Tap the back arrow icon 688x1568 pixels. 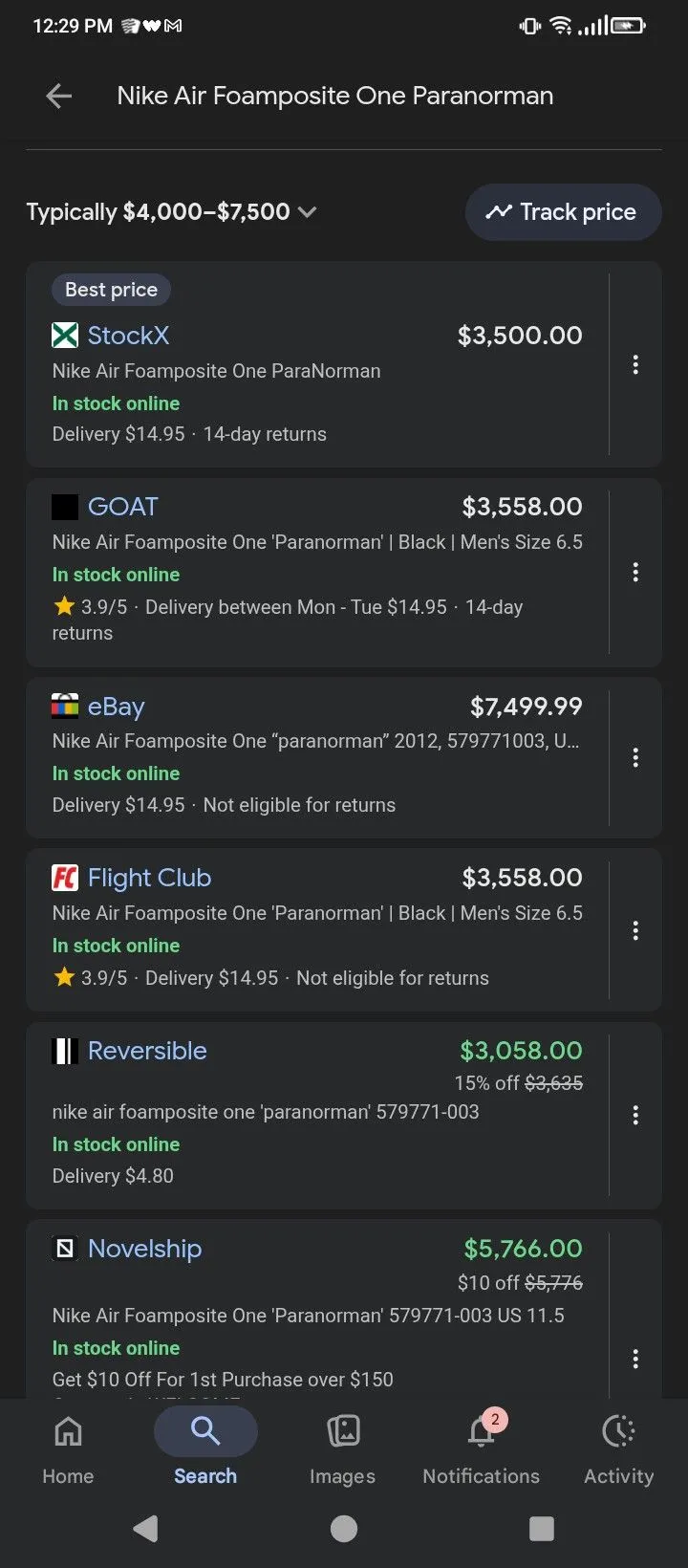pos(59,96)
